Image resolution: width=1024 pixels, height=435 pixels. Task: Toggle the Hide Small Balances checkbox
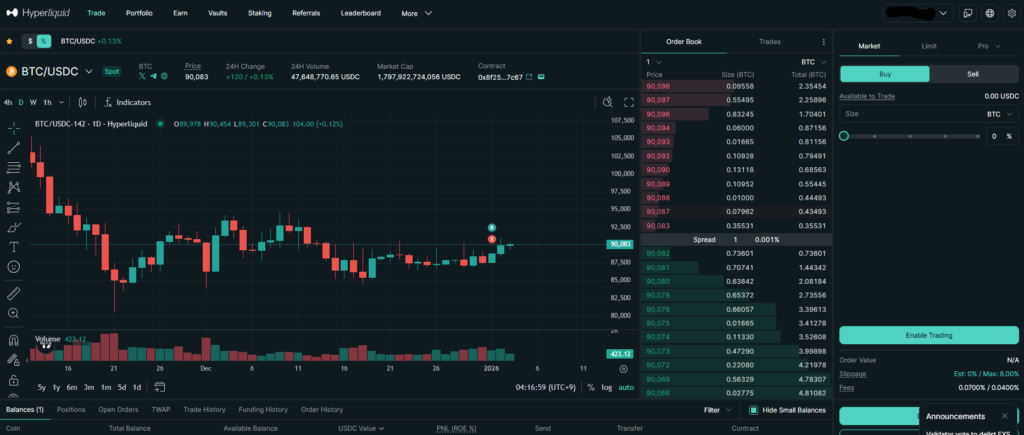pos(754,410)
